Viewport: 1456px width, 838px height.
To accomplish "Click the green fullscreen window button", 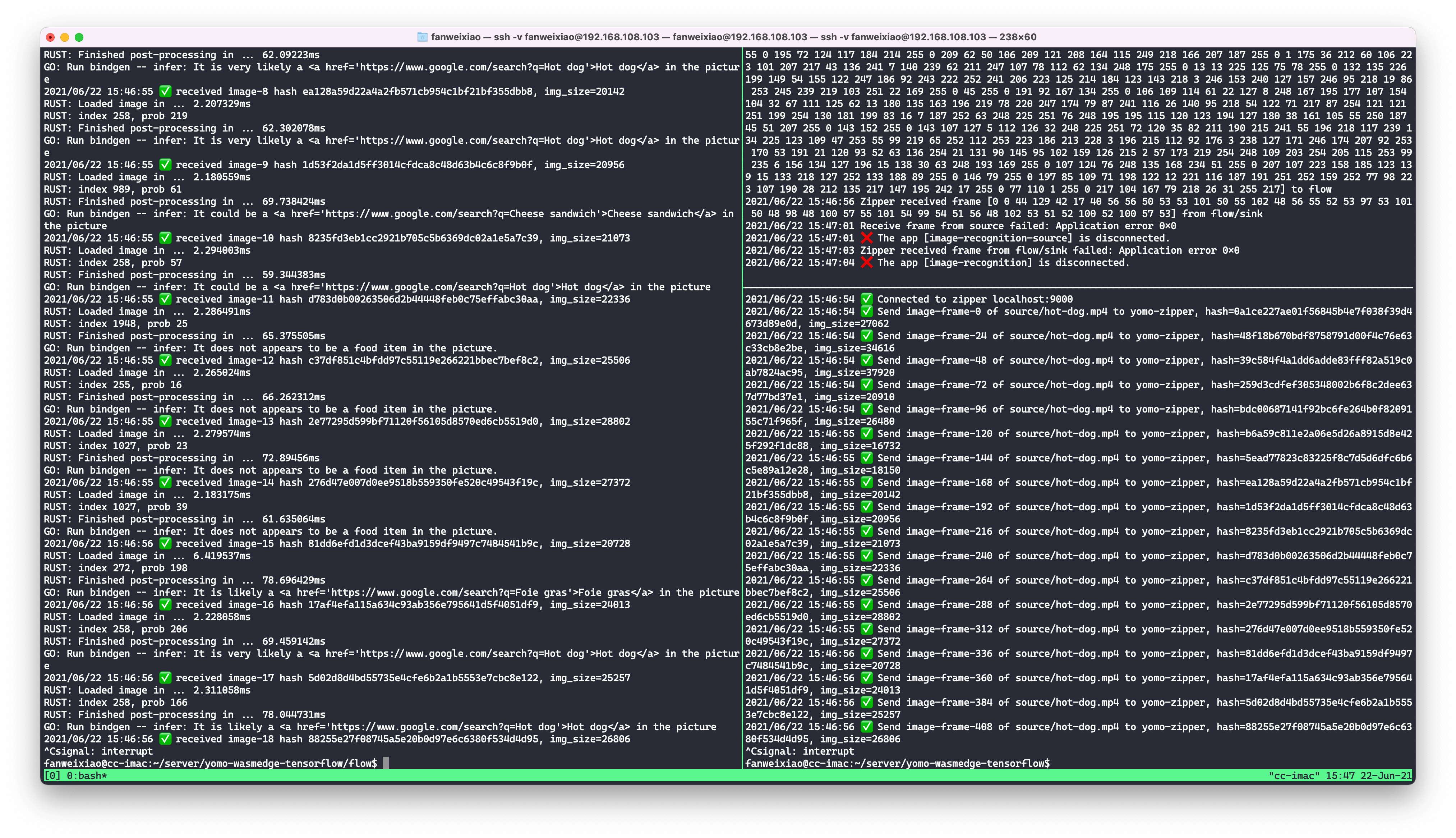I will [79, 37].
